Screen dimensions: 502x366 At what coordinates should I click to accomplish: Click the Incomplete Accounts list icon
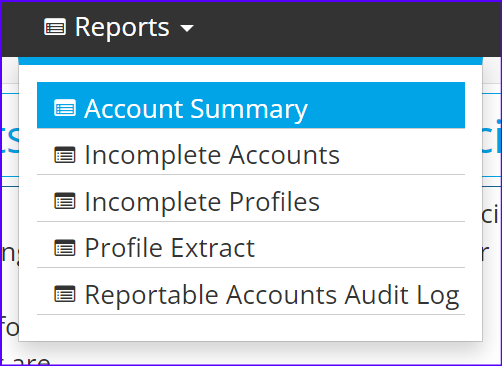65,155
